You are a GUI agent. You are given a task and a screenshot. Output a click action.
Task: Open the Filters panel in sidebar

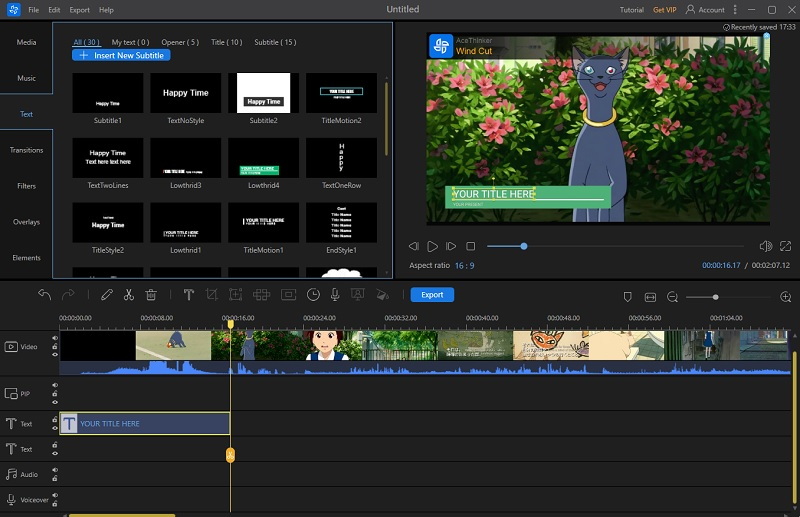pyautogui.click(x=26, y=186)
